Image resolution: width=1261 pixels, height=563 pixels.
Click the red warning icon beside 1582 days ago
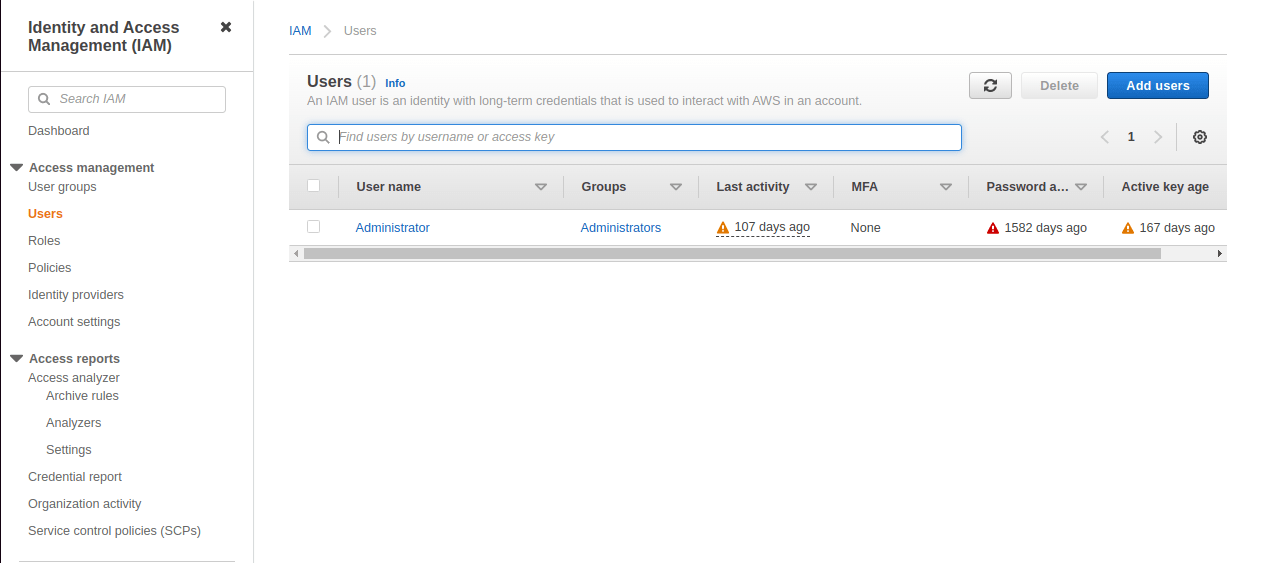pos(993,228)
